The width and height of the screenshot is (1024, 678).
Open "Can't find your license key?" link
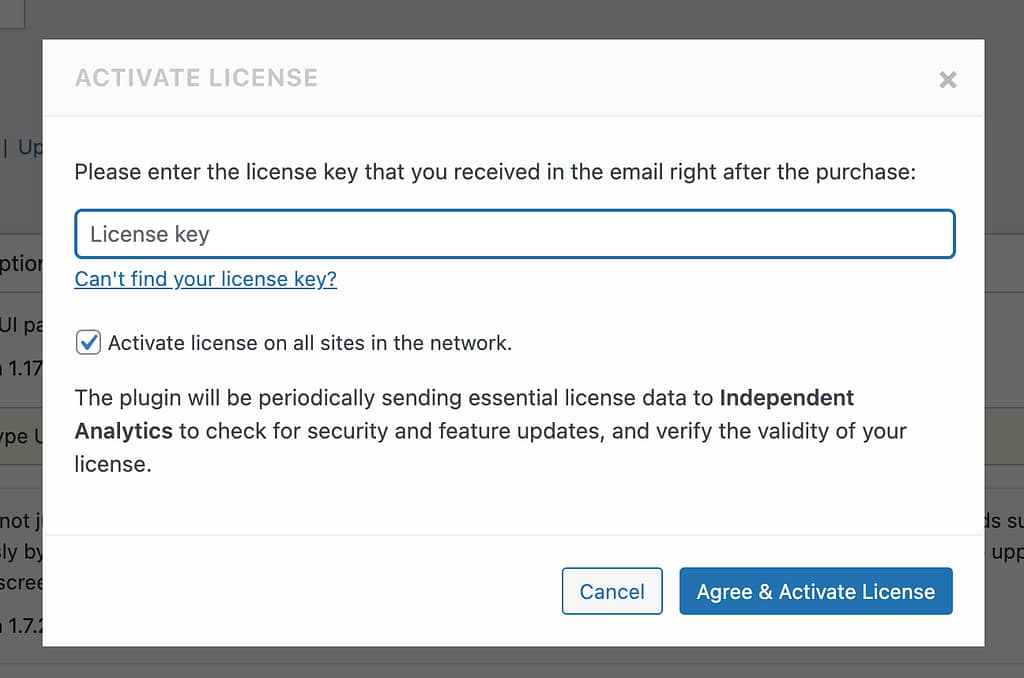[x=205, y=279]
